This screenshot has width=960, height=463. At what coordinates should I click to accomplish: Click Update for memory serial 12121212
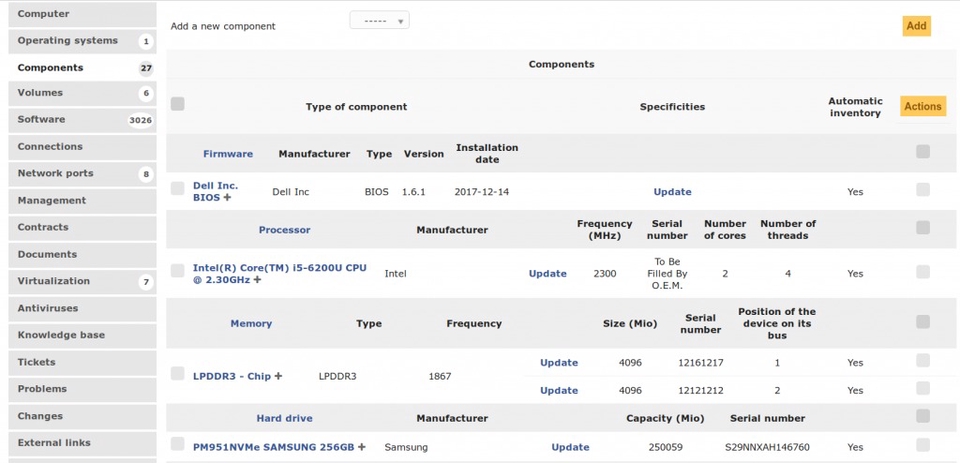pyautogui.click(x=558, y=390)
